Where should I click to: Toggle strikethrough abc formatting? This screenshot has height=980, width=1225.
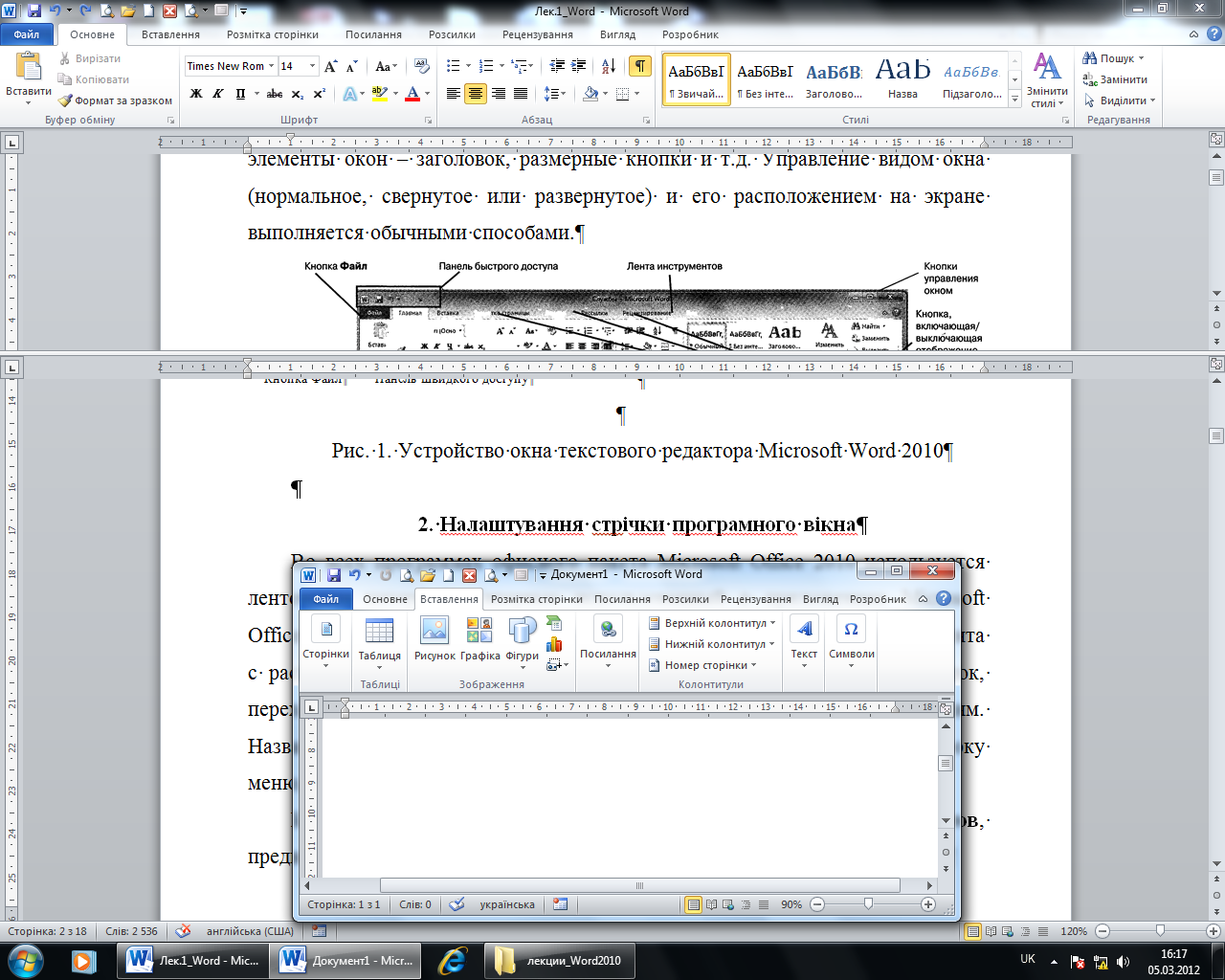point(275,94)
